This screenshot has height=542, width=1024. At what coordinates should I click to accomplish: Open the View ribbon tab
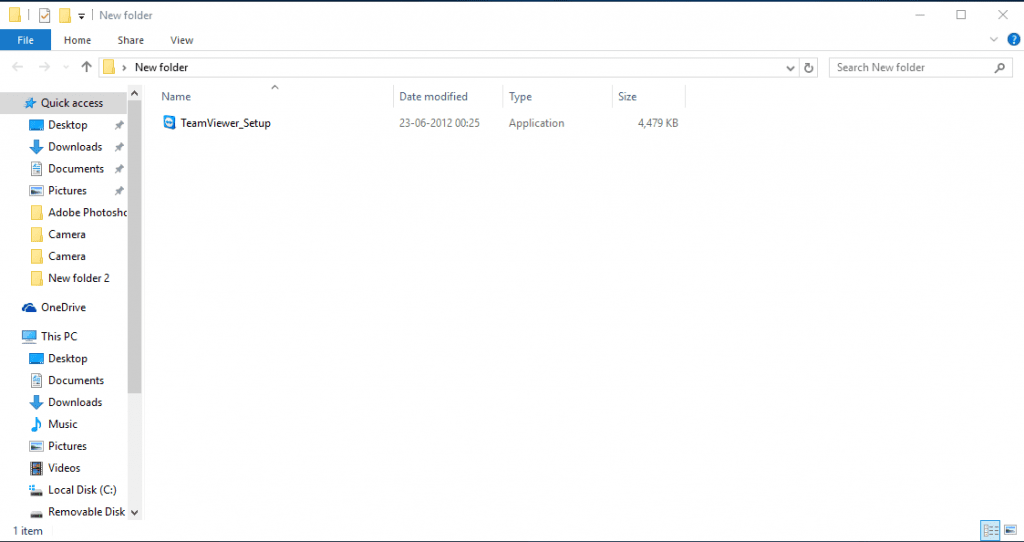(x=182, y=40)
